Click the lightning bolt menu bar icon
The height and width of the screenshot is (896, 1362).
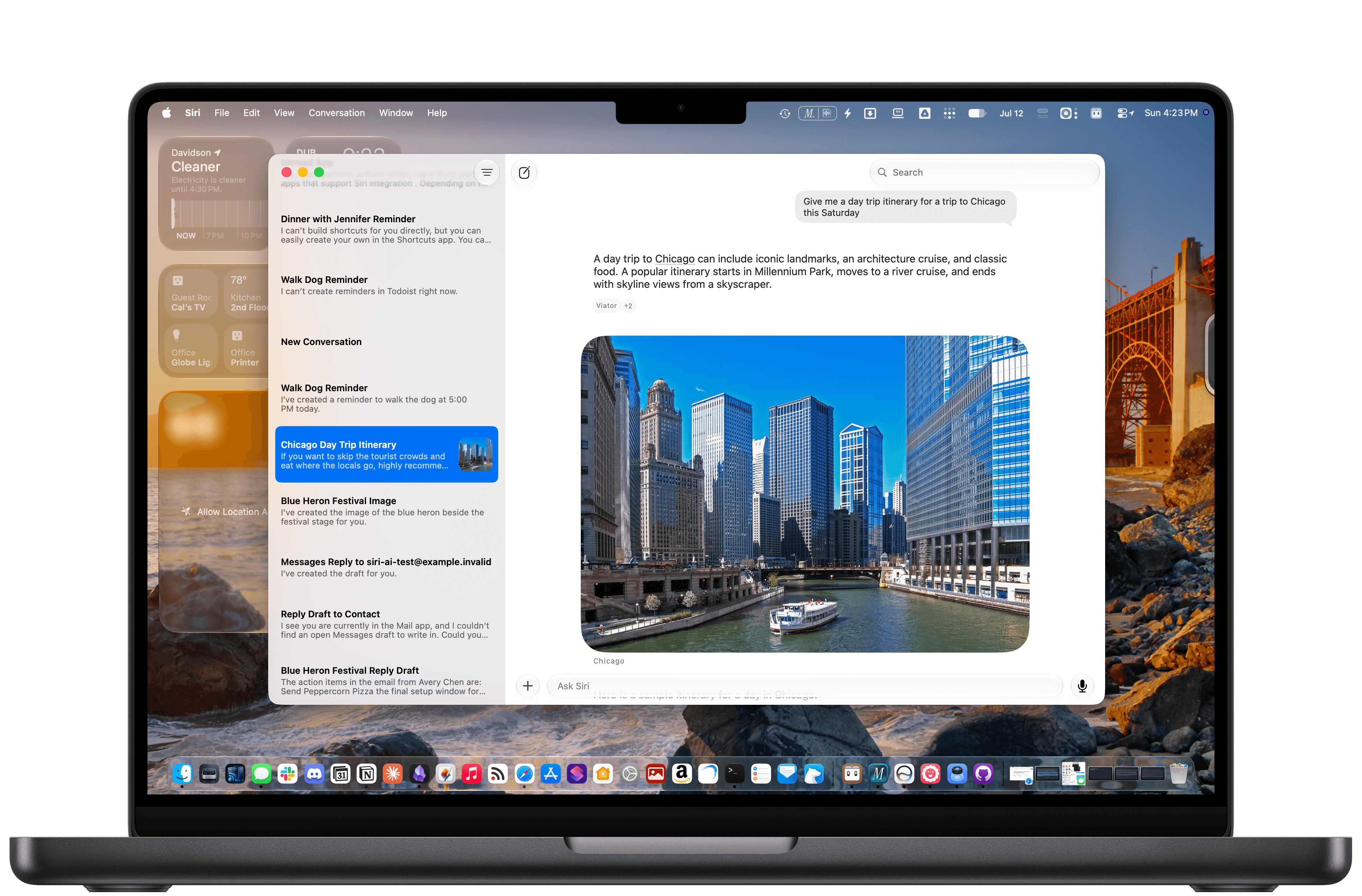point(848,113)
